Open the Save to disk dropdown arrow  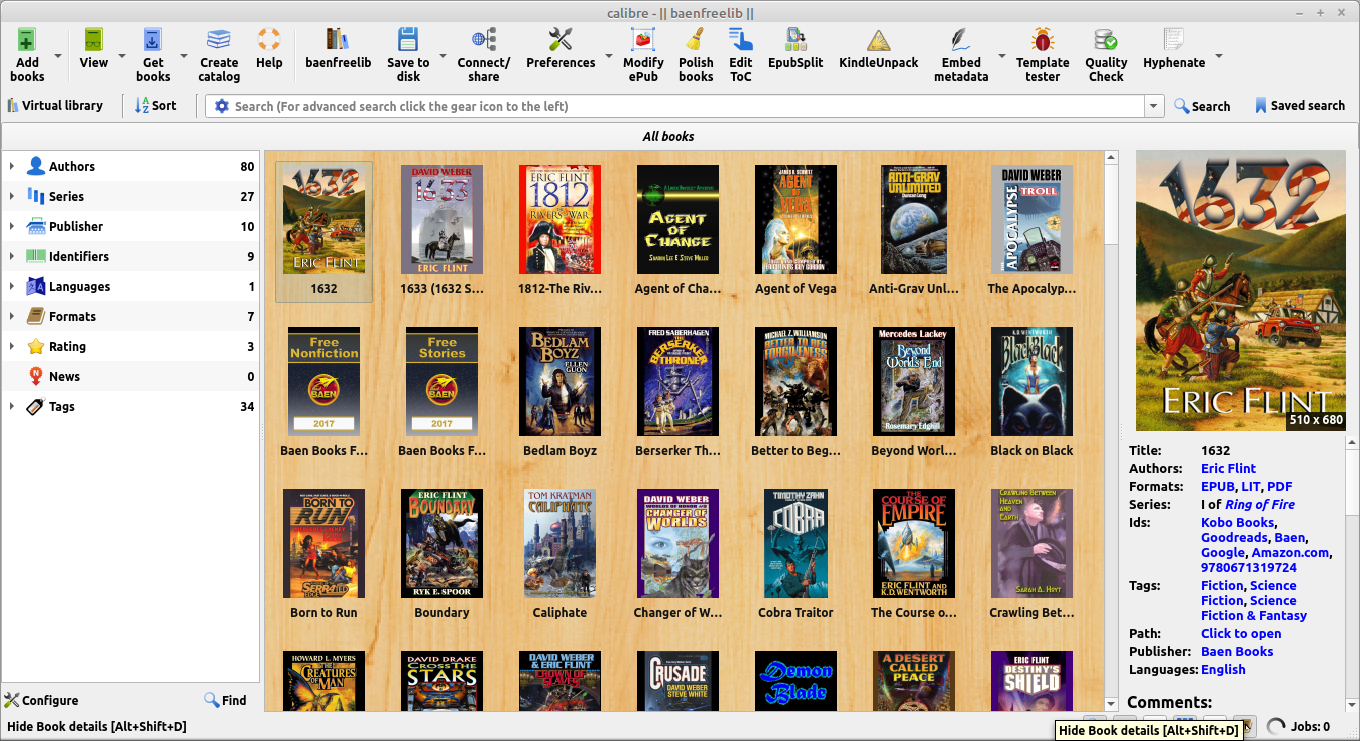coord(442,56)
